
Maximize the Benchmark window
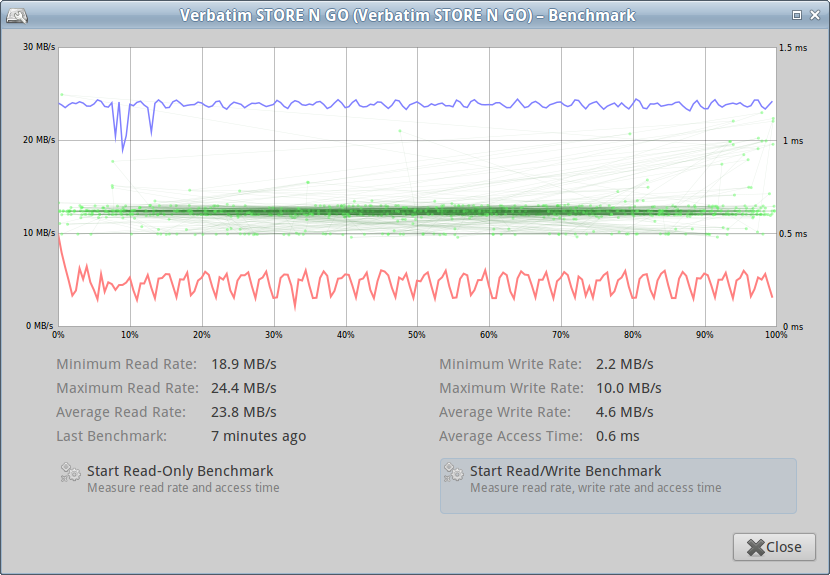pos(797,15)
